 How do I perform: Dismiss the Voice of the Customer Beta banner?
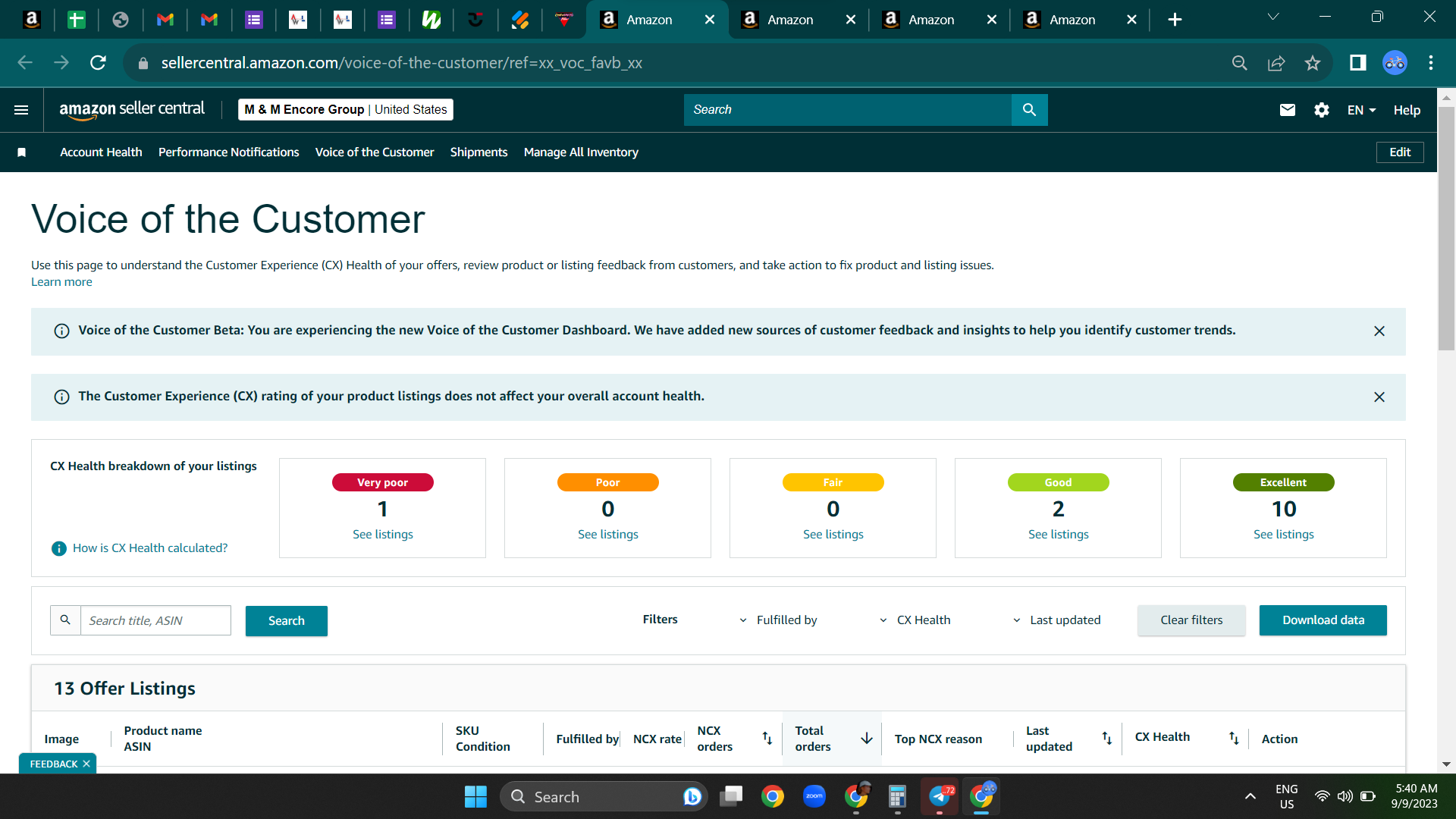pyautogui.click(x=1379, y=331)
